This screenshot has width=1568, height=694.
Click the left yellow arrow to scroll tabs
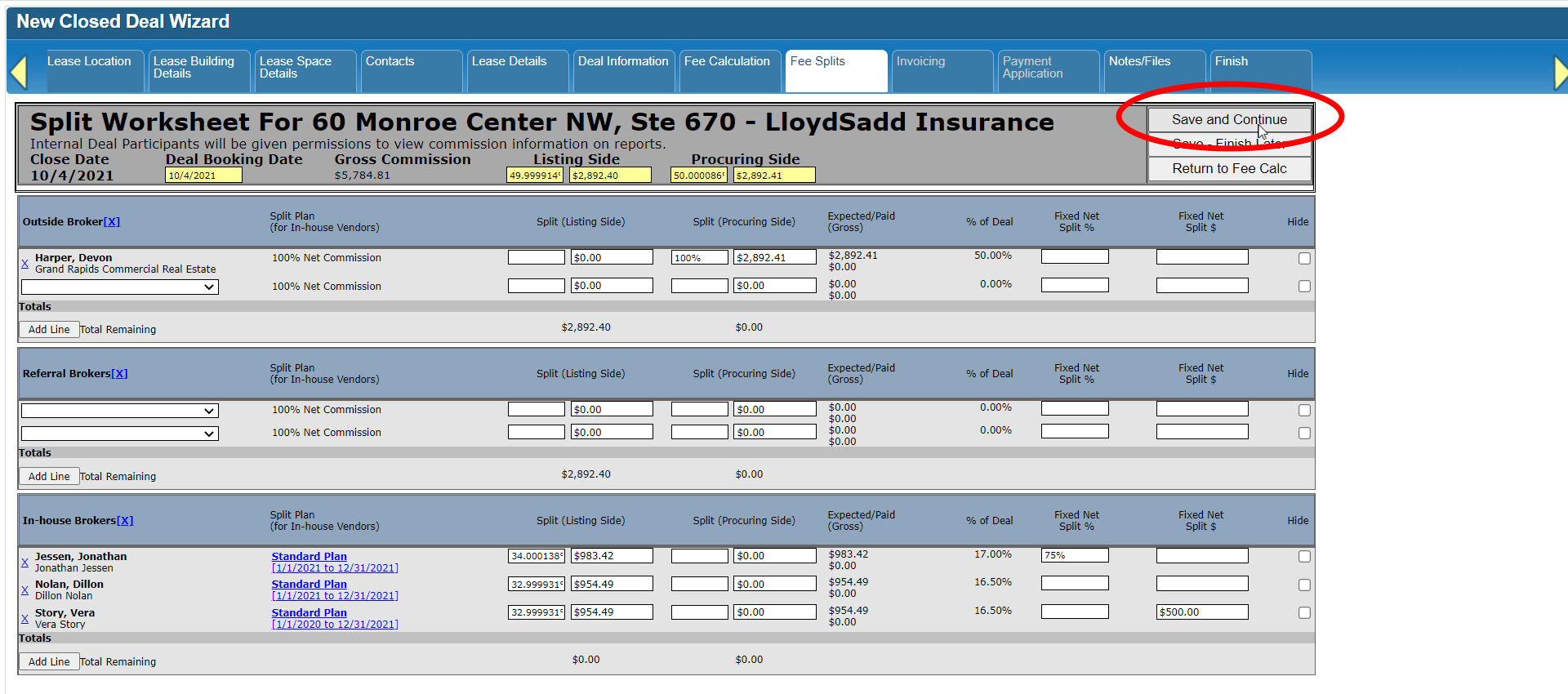click(x=19, y=72)
